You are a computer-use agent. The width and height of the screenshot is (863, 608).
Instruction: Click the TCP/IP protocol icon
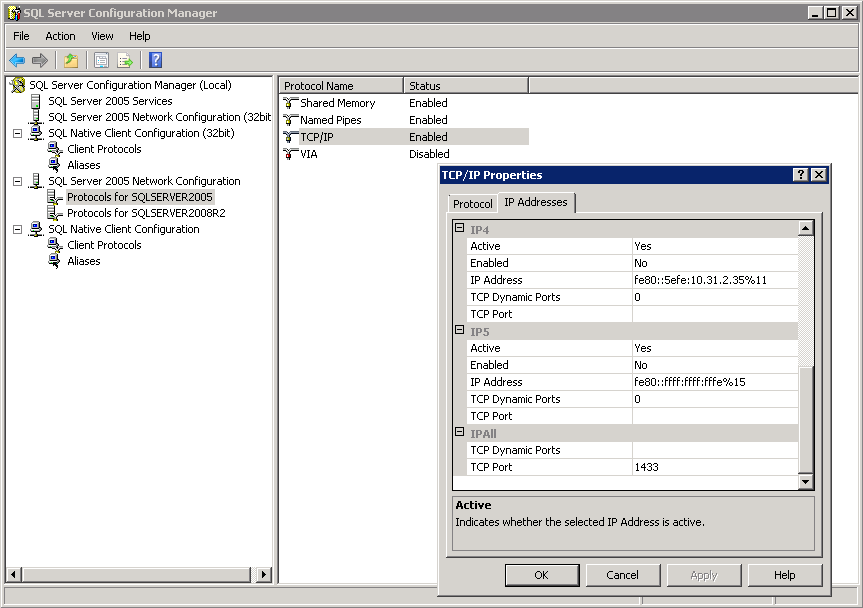290,137
